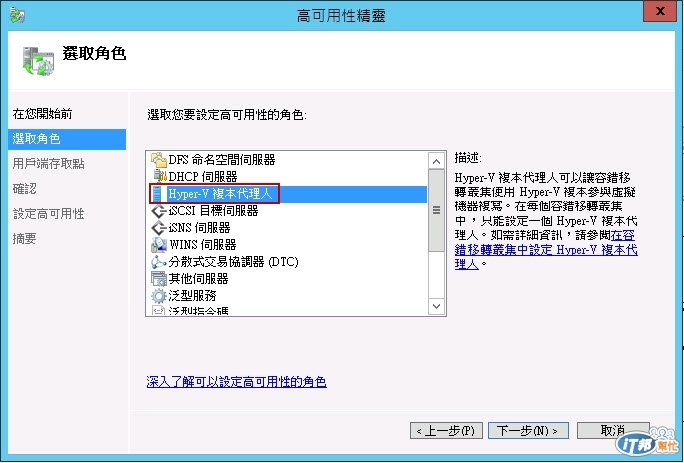The width and height of the screenshot is (684, 463).
Task: Click the iSNS 伺服器 role icon
Action: coord(159,228)
